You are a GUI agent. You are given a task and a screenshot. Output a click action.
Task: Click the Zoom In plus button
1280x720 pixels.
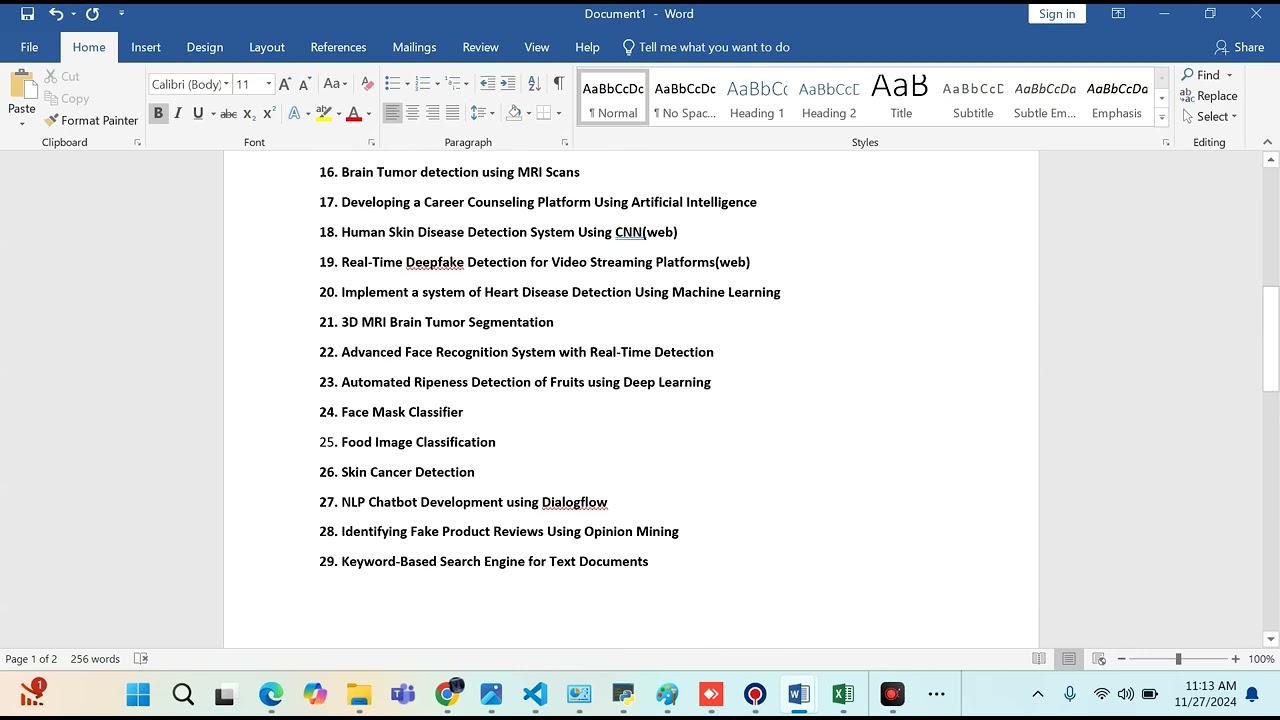coord(1235,659)
